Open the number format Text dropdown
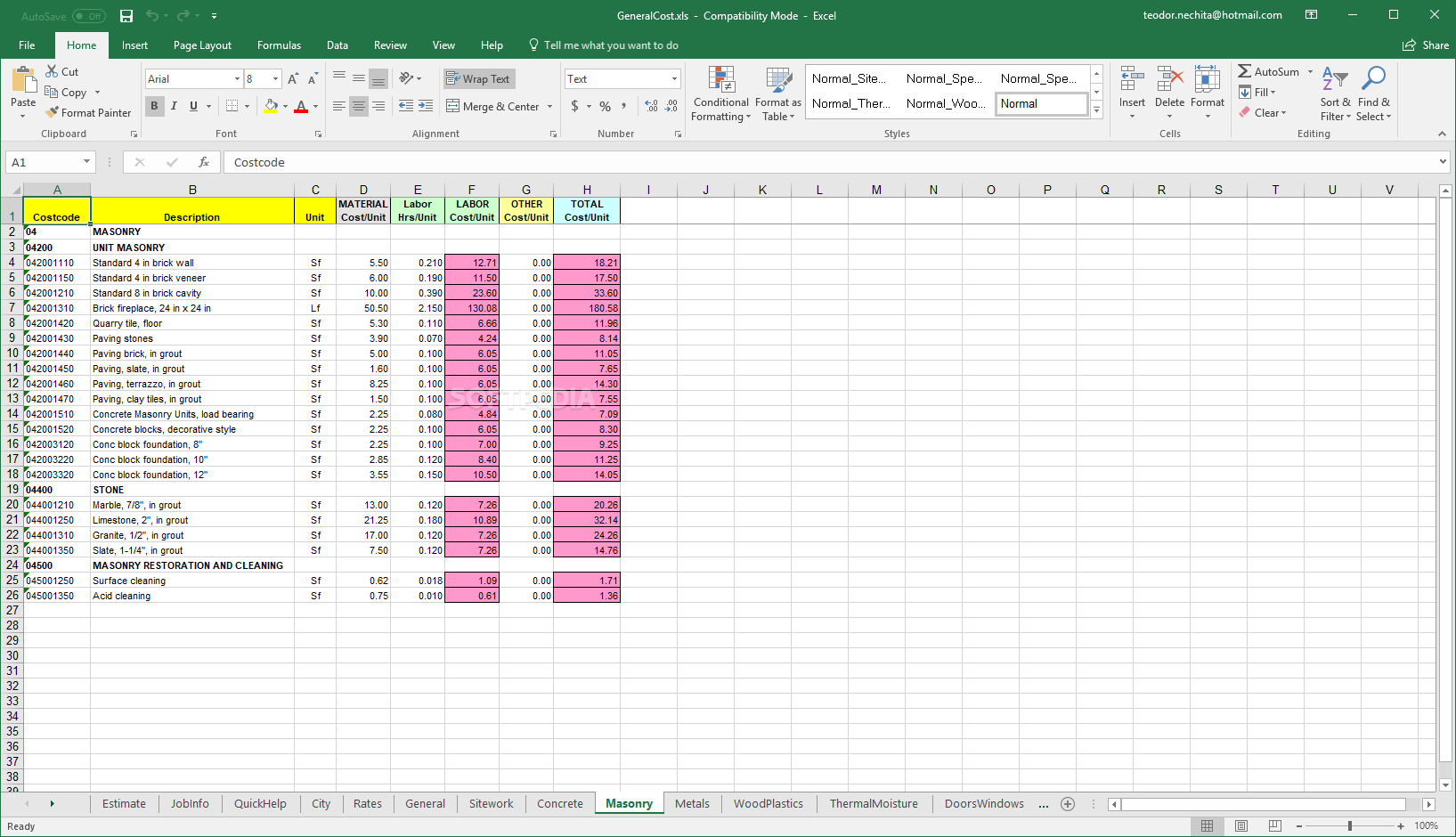Image resolution: width=1456 pixels, height=837 pixels. coord(674,79)
